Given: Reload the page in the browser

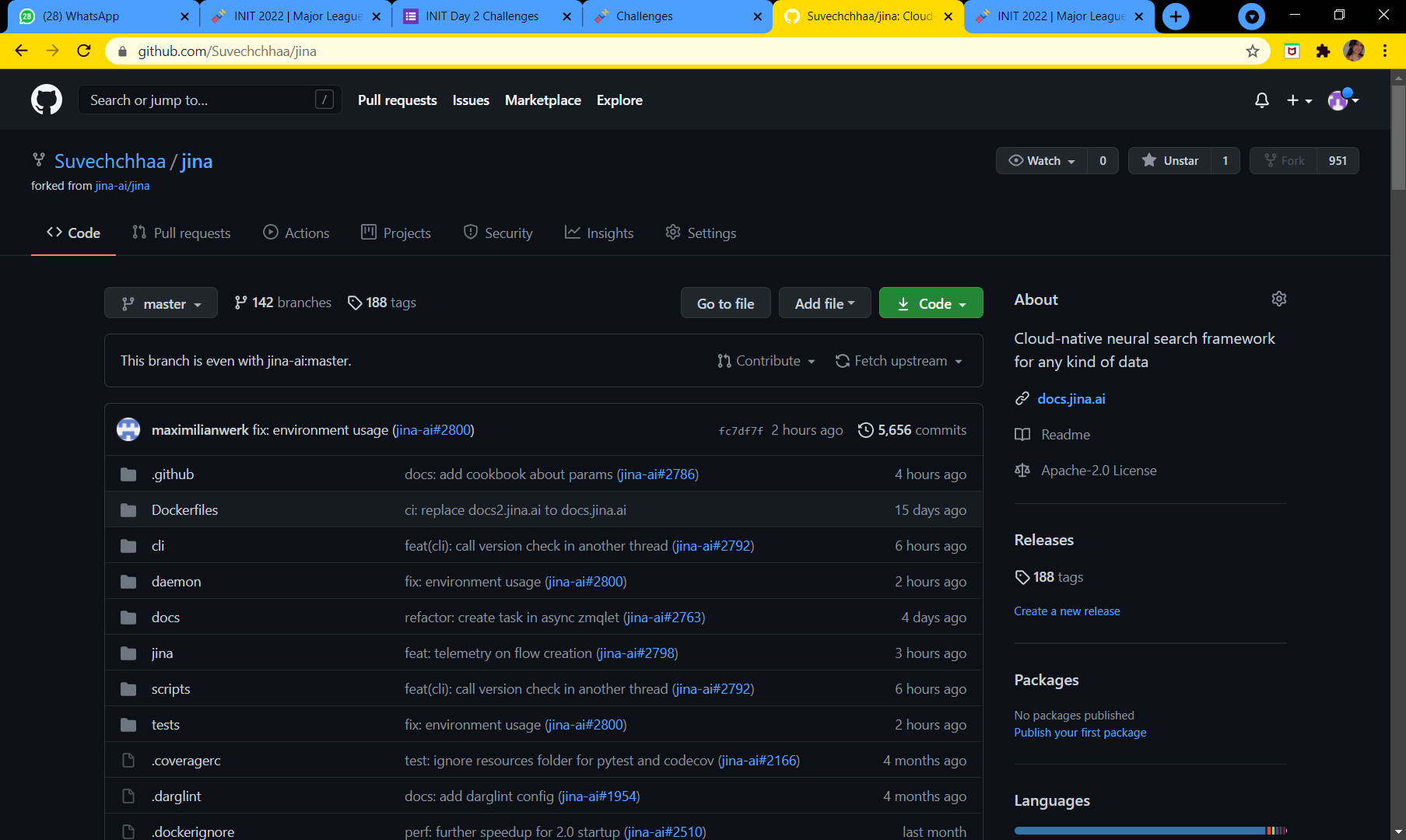Looking at the screenshot, I should (x=84, y=51).
